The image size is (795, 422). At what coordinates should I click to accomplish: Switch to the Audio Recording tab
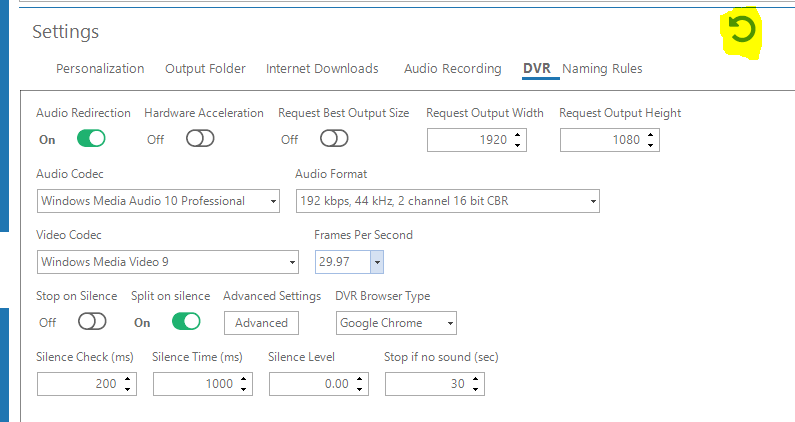pyautogui.click(x=453, y=68)
